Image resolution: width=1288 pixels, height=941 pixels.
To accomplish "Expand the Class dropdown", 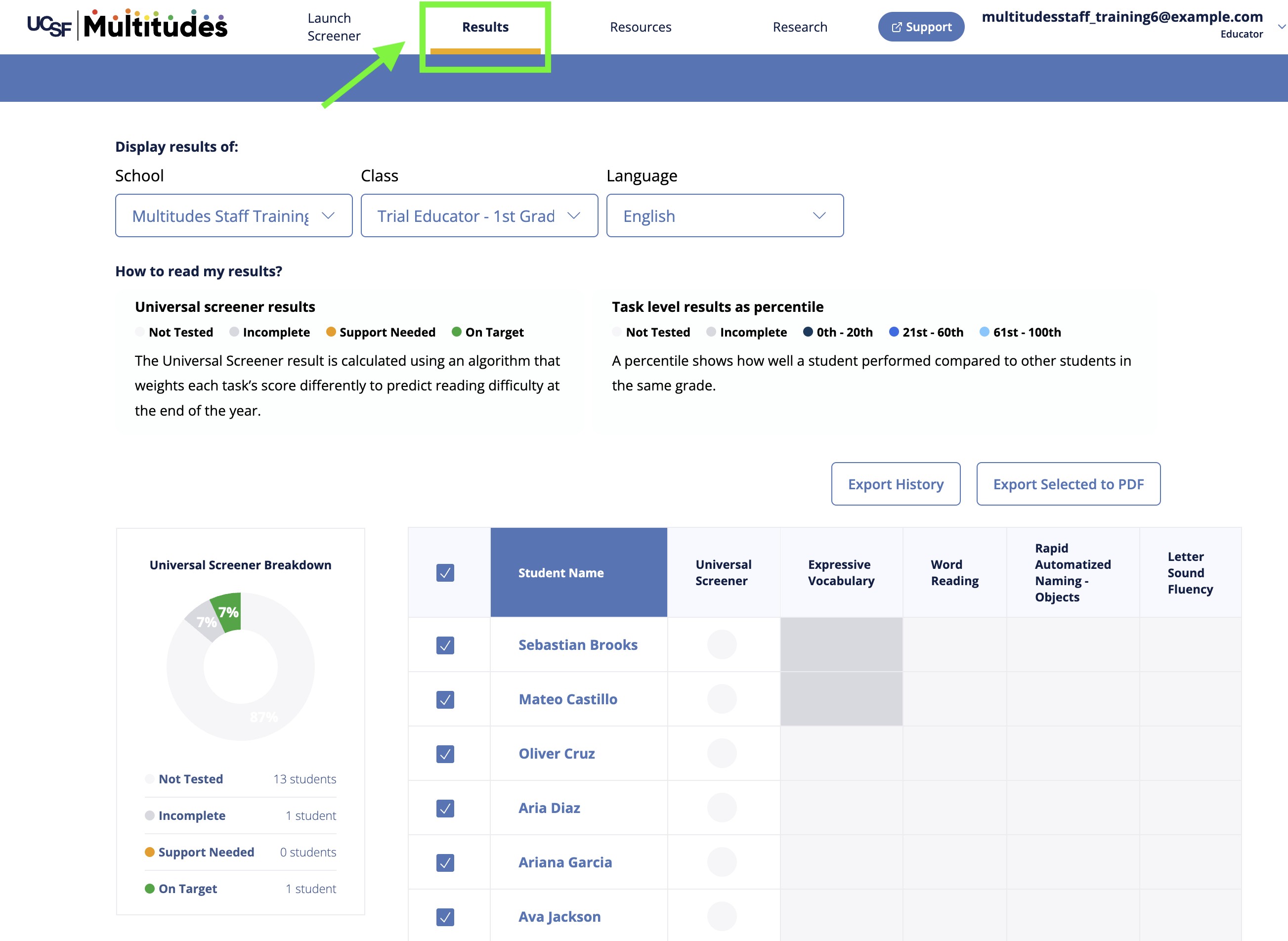I will (x=479, y=216).
